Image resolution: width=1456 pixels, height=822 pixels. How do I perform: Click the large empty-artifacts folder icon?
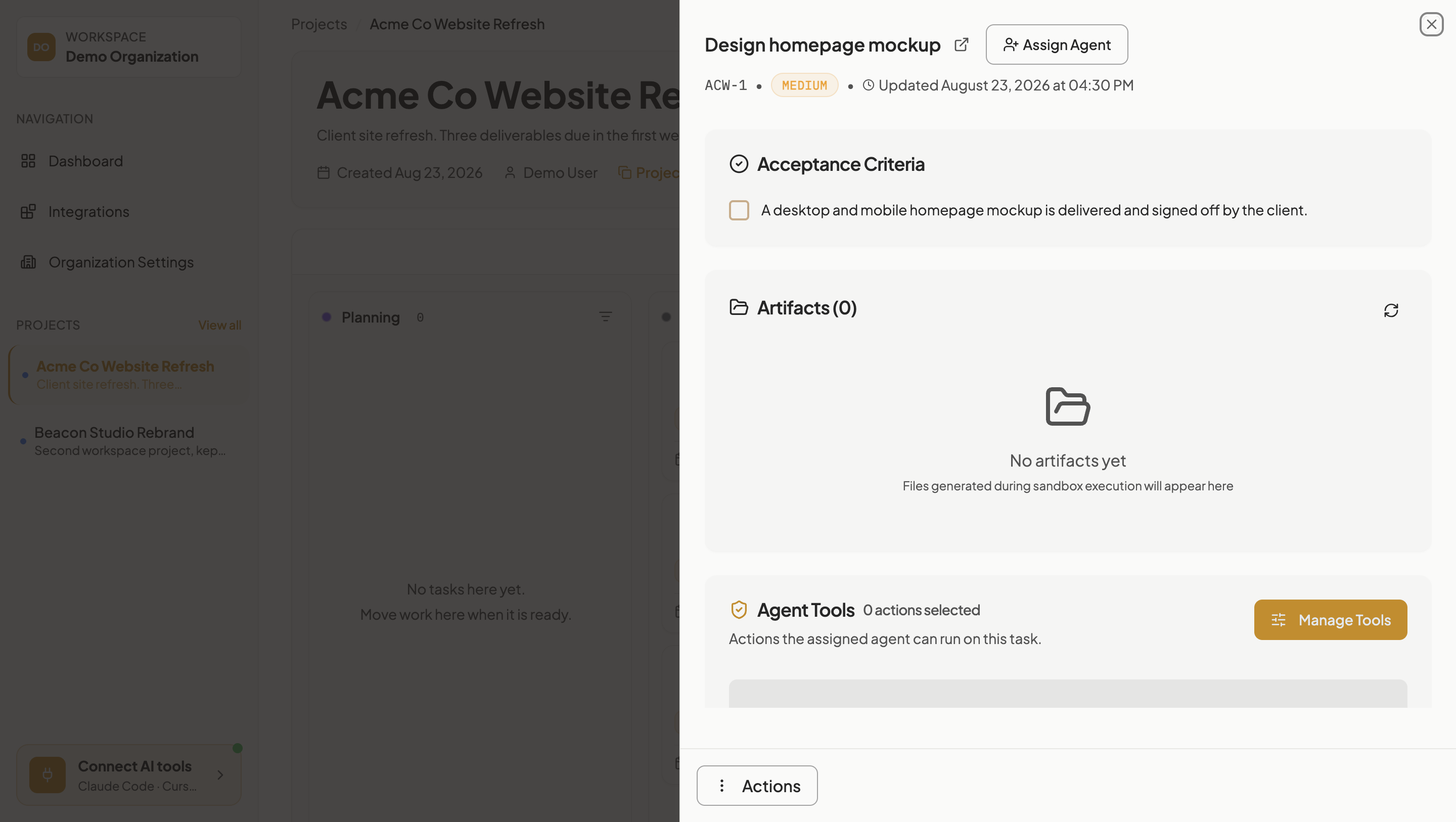[x=1068, y=406]
